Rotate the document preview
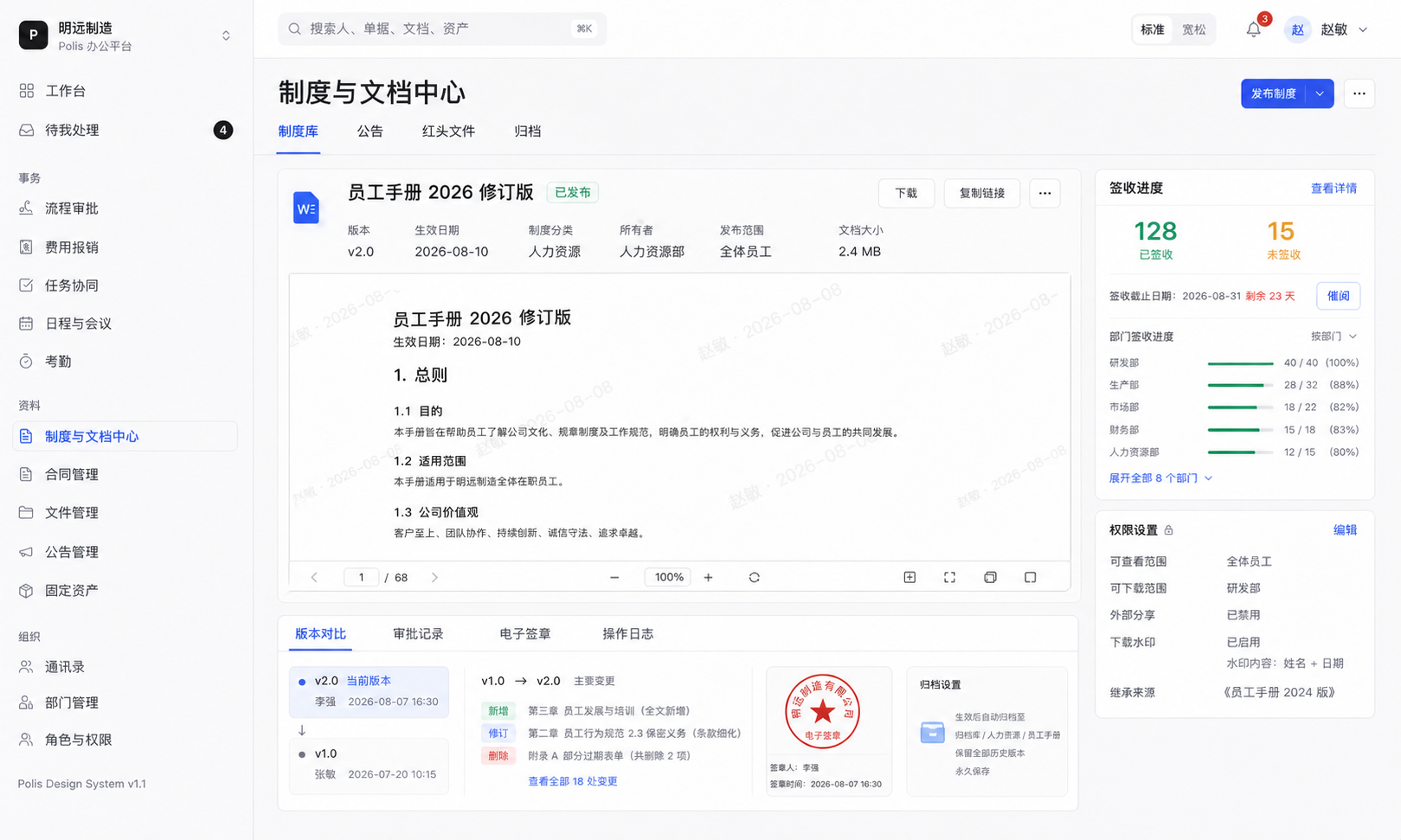The width and height of the screenshot is (1401, 840). pyautogui.click(x=755, y=577)
